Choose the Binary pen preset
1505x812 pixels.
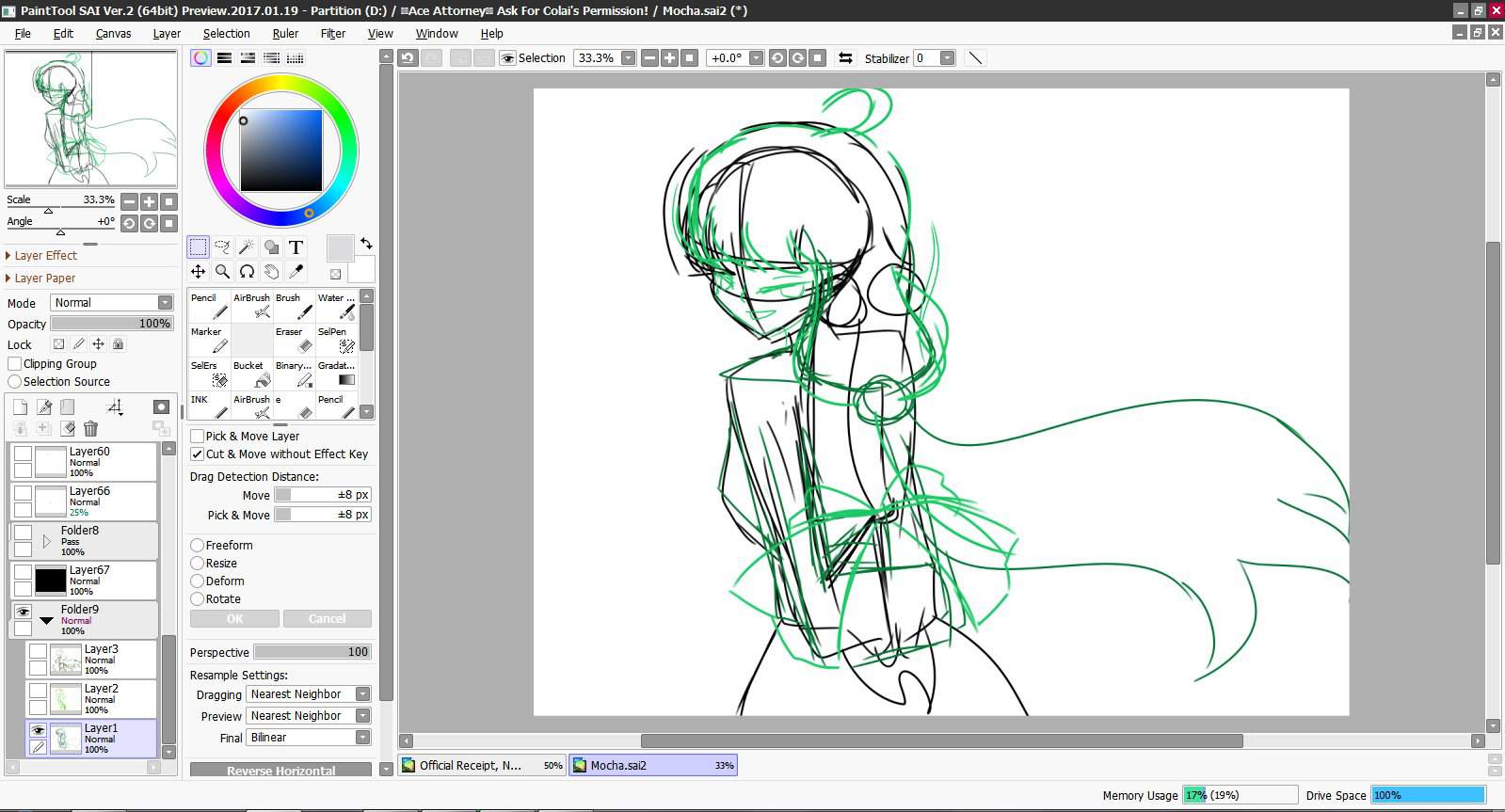pos(294,374)
